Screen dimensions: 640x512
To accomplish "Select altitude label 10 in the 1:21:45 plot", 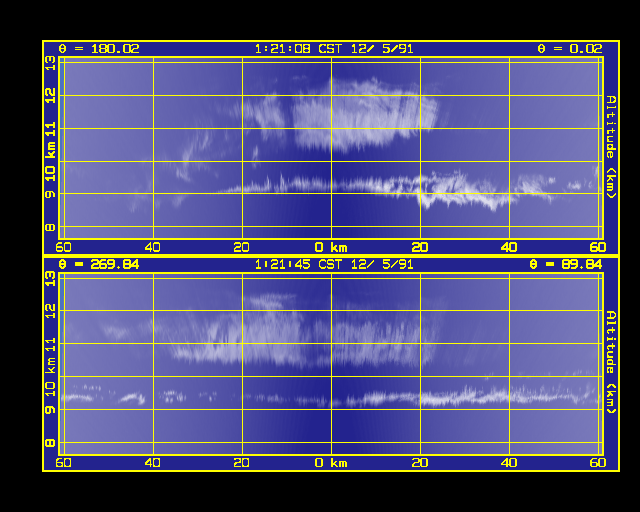I will click(50, 389).
